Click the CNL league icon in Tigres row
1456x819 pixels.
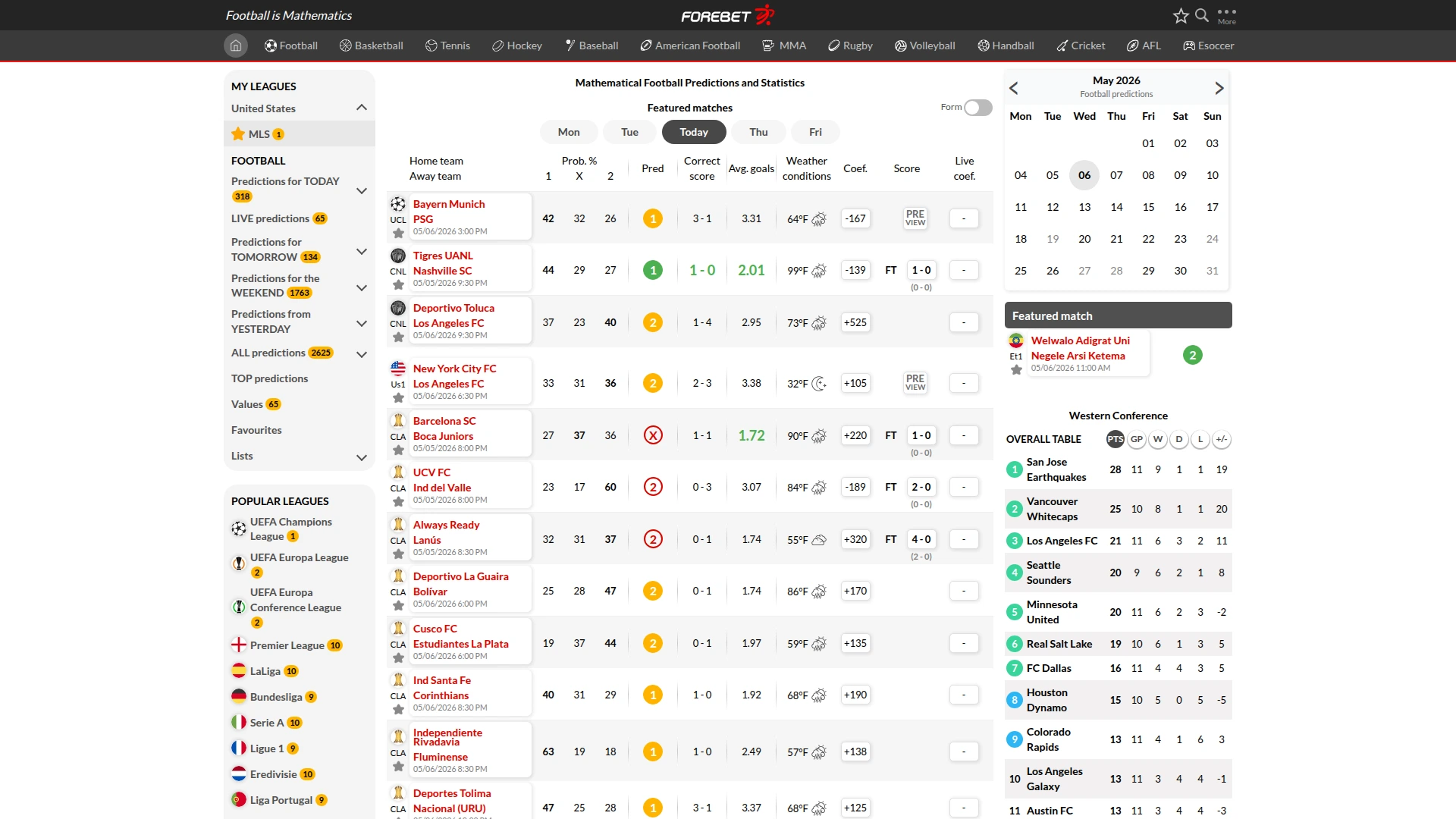[398, 256]
